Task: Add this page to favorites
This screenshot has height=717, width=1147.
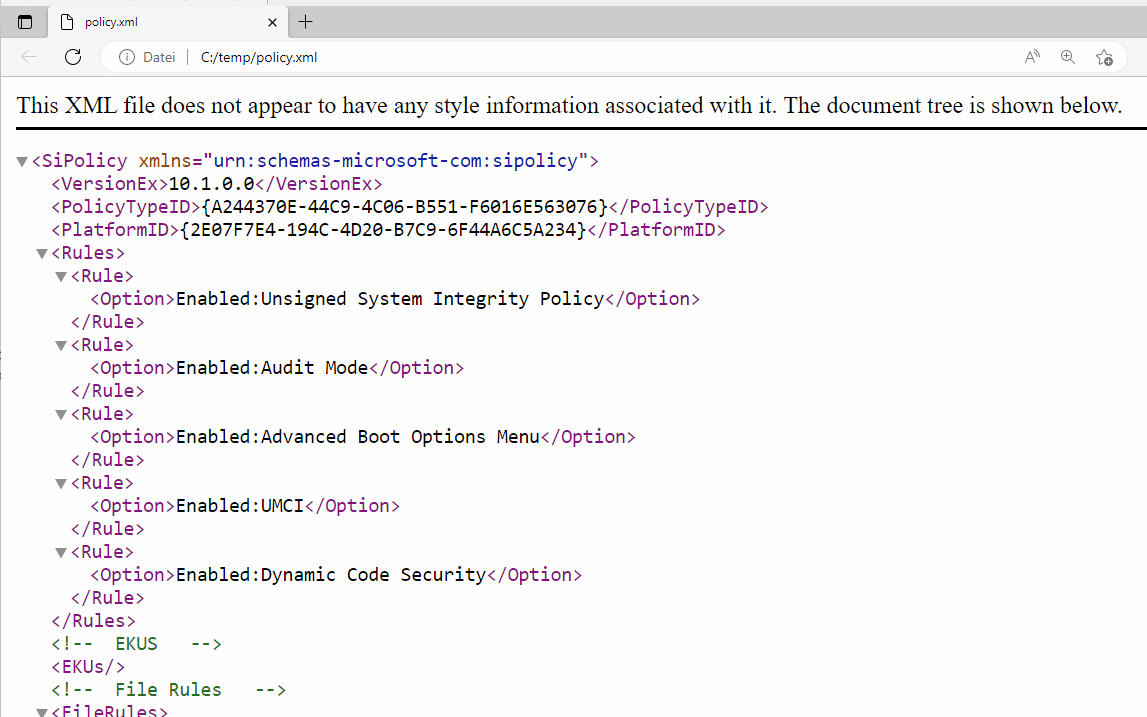Action: tap(1105, 58)
